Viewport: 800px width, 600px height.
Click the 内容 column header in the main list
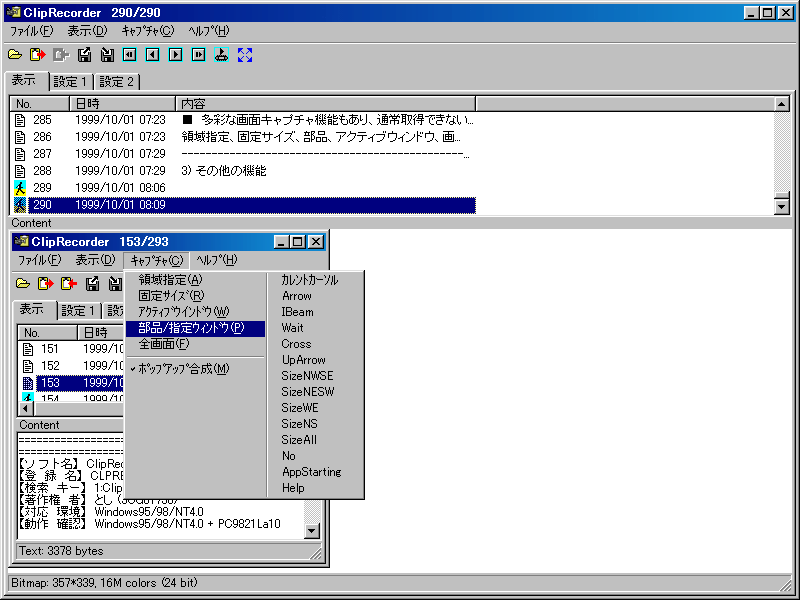pyautogui.click(x=326, y=104)
